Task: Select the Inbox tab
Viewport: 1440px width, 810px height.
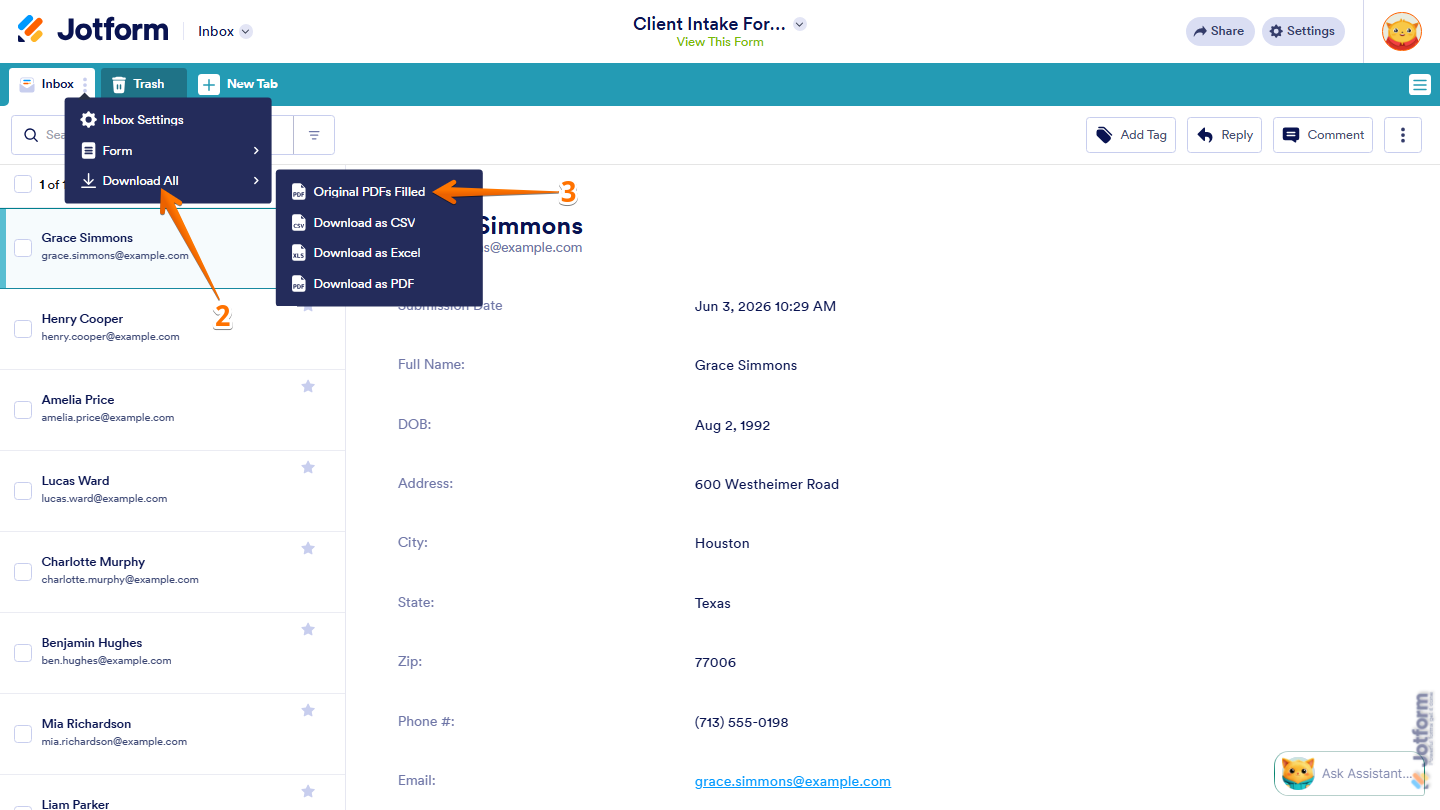Action: 46,84
